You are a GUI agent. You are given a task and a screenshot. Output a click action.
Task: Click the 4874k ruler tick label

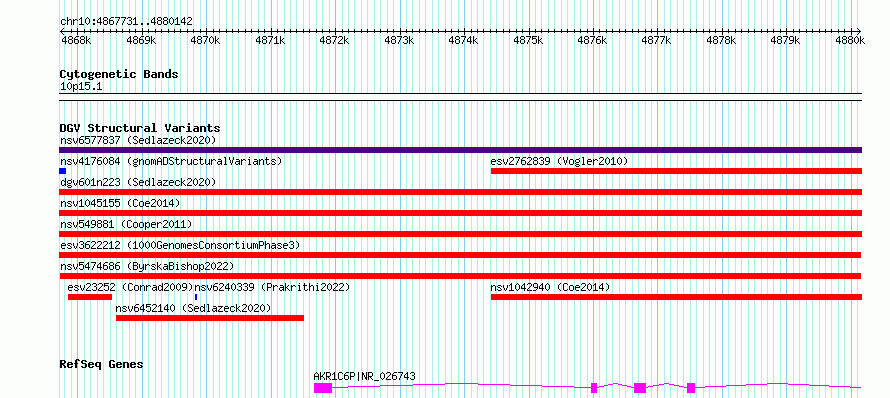[x=463, y=40]
